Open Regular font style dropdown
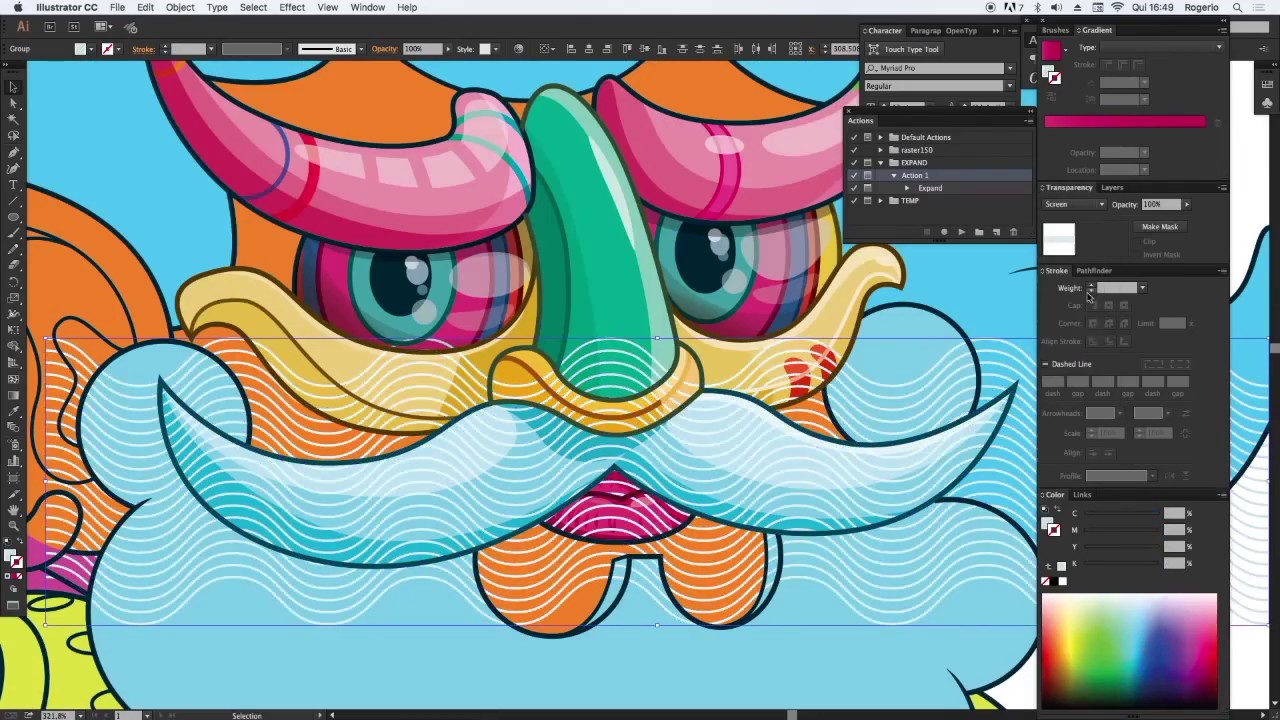Screen dimensions: 1280x720 (x=1009, y=86)
